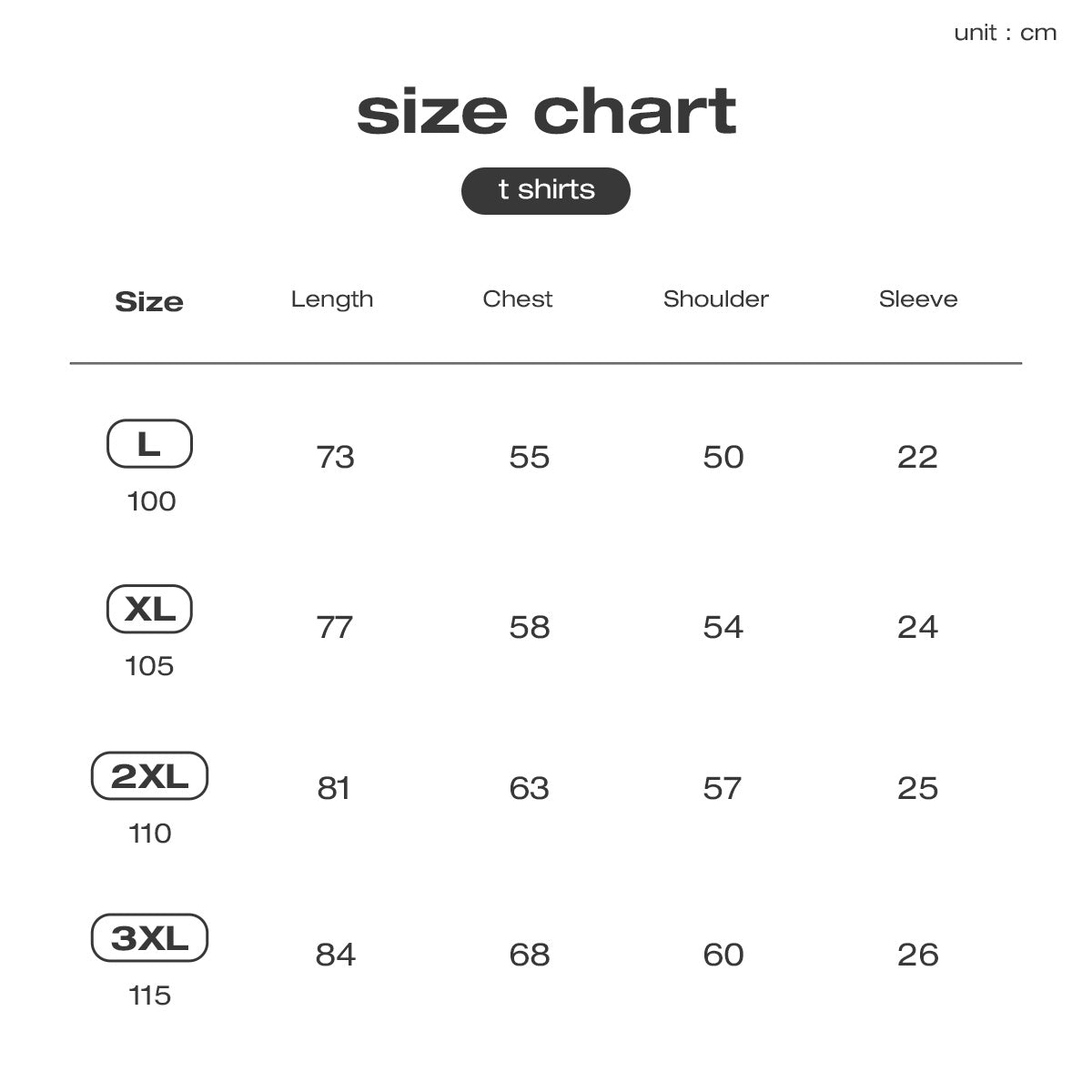Click the Sleeve column header
Screen dimensions: 1092x1092
click(x=917, y=298)
